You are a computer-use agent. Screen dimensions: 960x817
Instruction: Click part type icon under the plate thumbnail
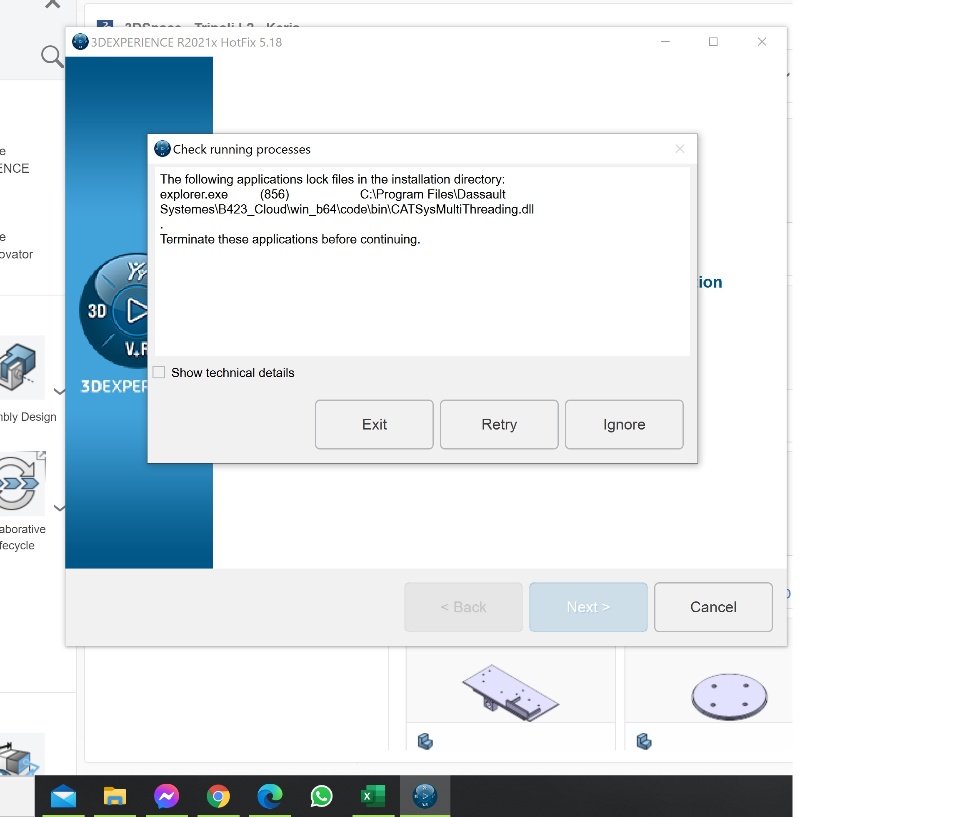pos(425,742)
